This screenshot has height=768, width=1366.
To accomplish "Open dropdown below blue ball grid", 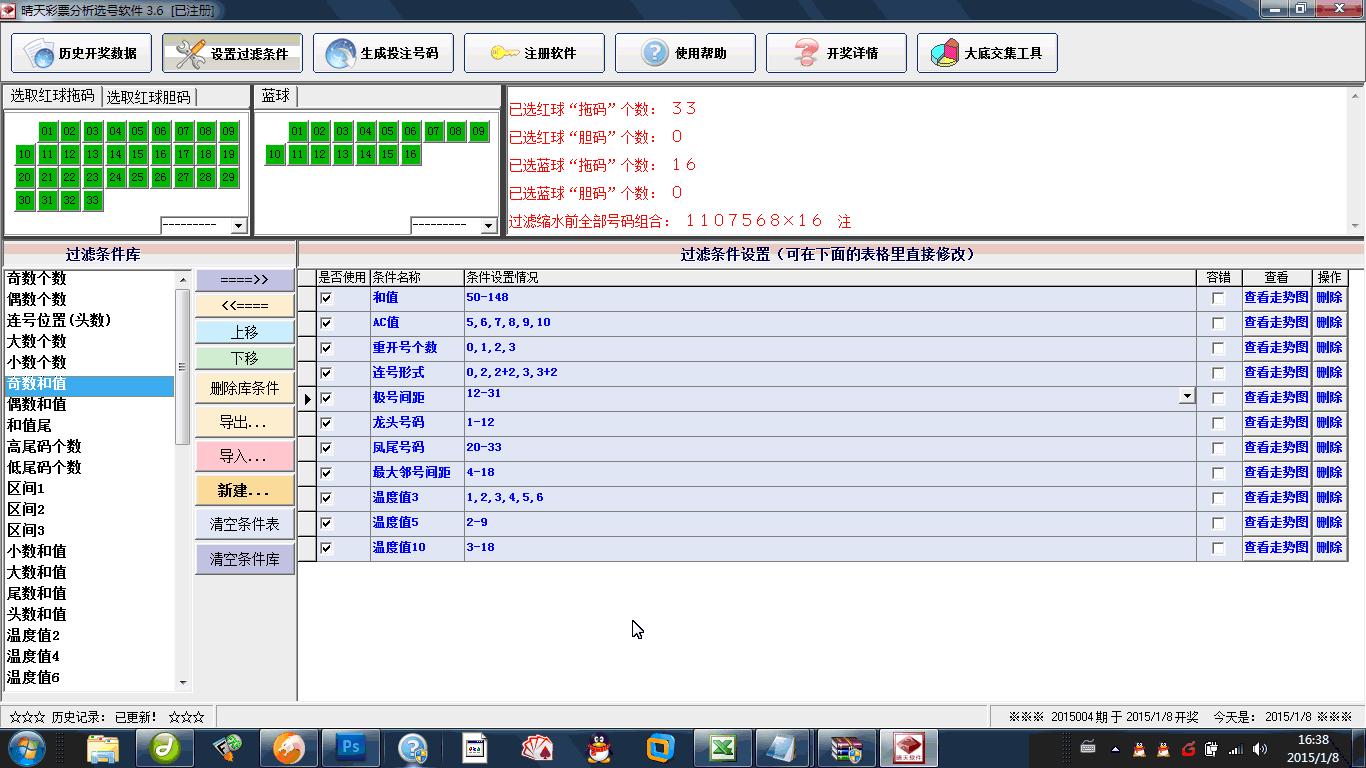I will pos(489,226).
